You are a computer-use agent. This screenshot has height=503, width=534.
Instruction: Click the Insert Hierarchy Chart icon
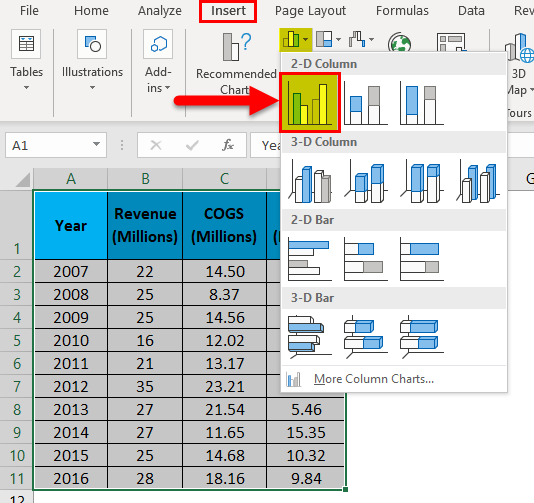click(324, 39)
